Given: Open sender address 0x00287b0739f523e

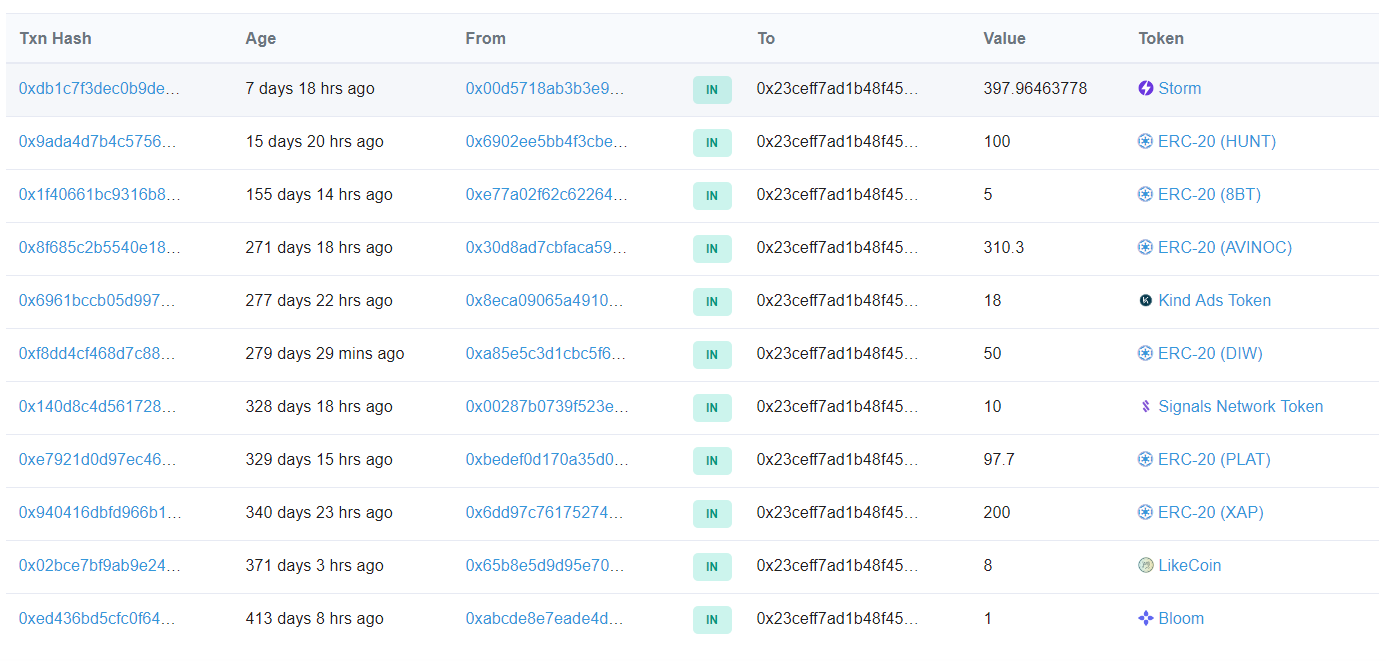Looking at the screenshot, I should (547, 406).
